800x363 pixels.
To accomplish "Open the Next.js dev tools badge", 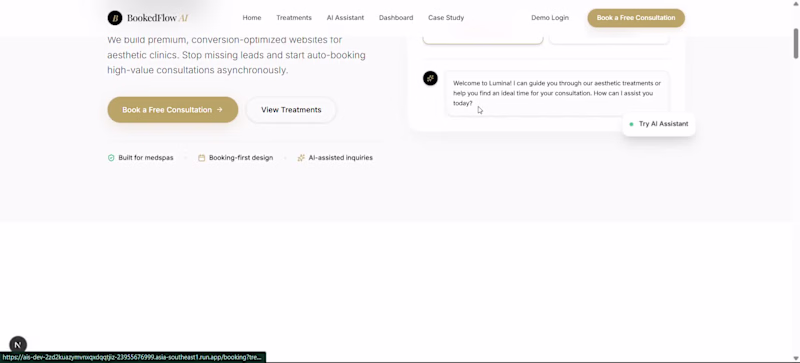I will tap(18, 345).
